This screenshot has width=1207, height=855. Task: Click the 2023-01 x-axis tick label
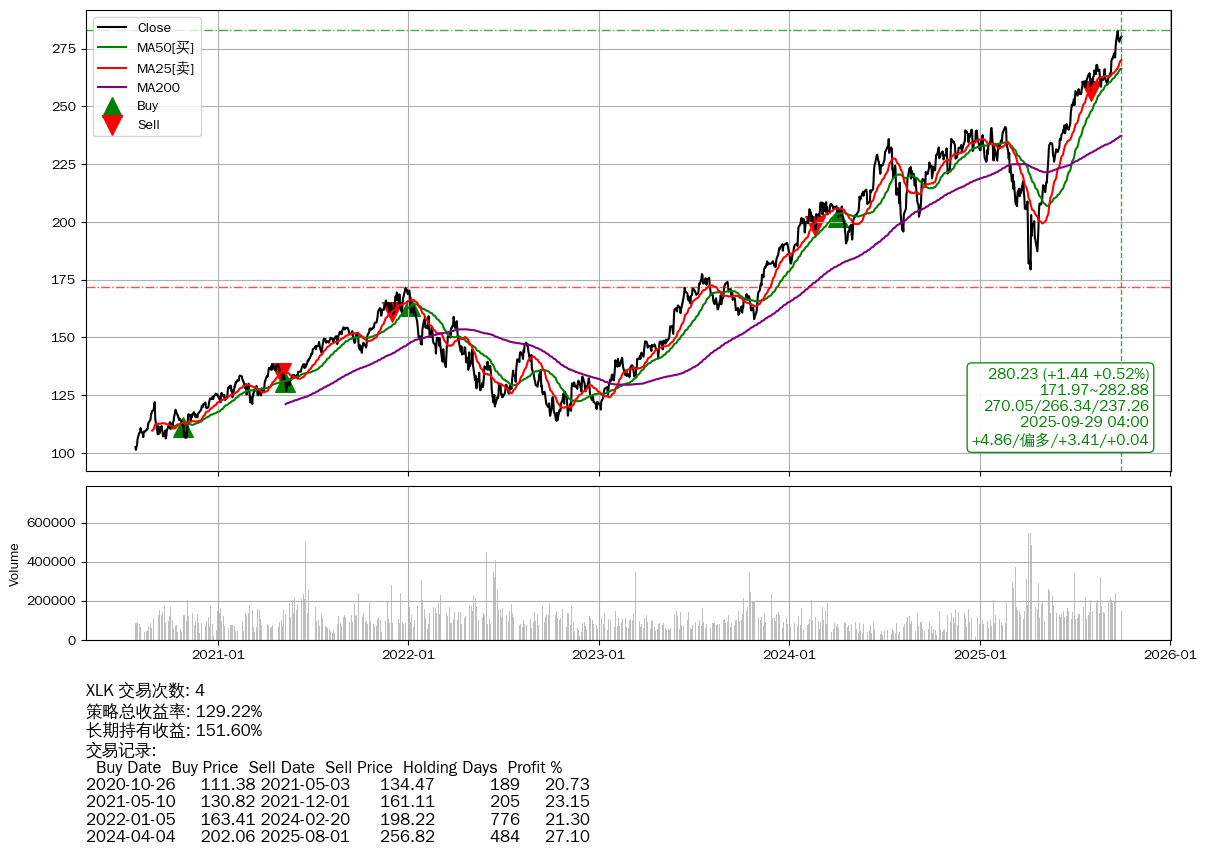tap(599, 655)
